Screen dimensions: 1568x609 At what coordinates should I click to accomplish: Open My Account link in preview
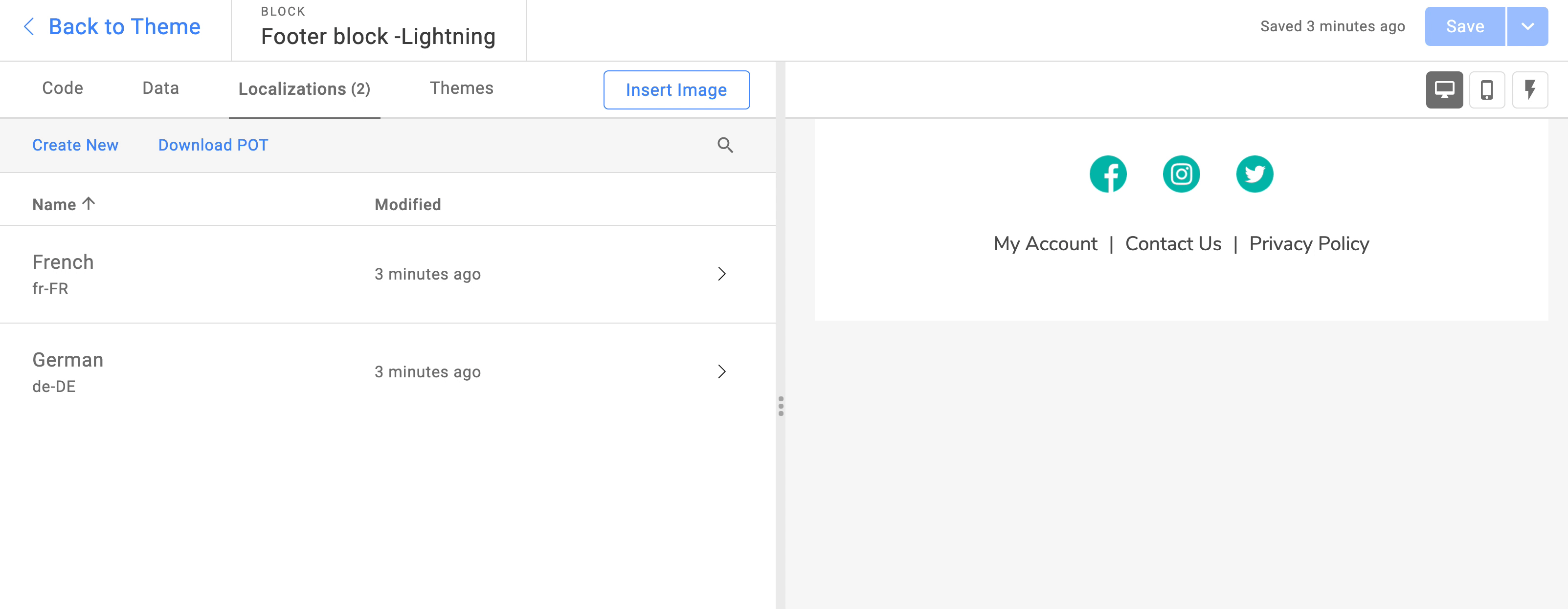pos(1045,244)
